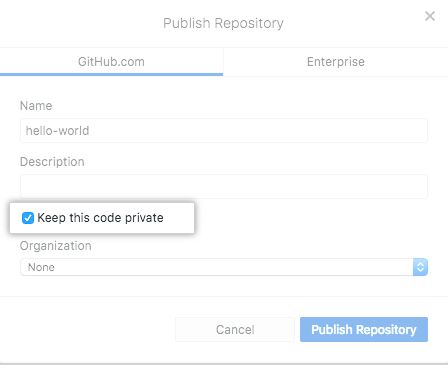This screenshot has width=448, height=365.
Task: Cancel publishing the repository
Action: coord(235,330)
